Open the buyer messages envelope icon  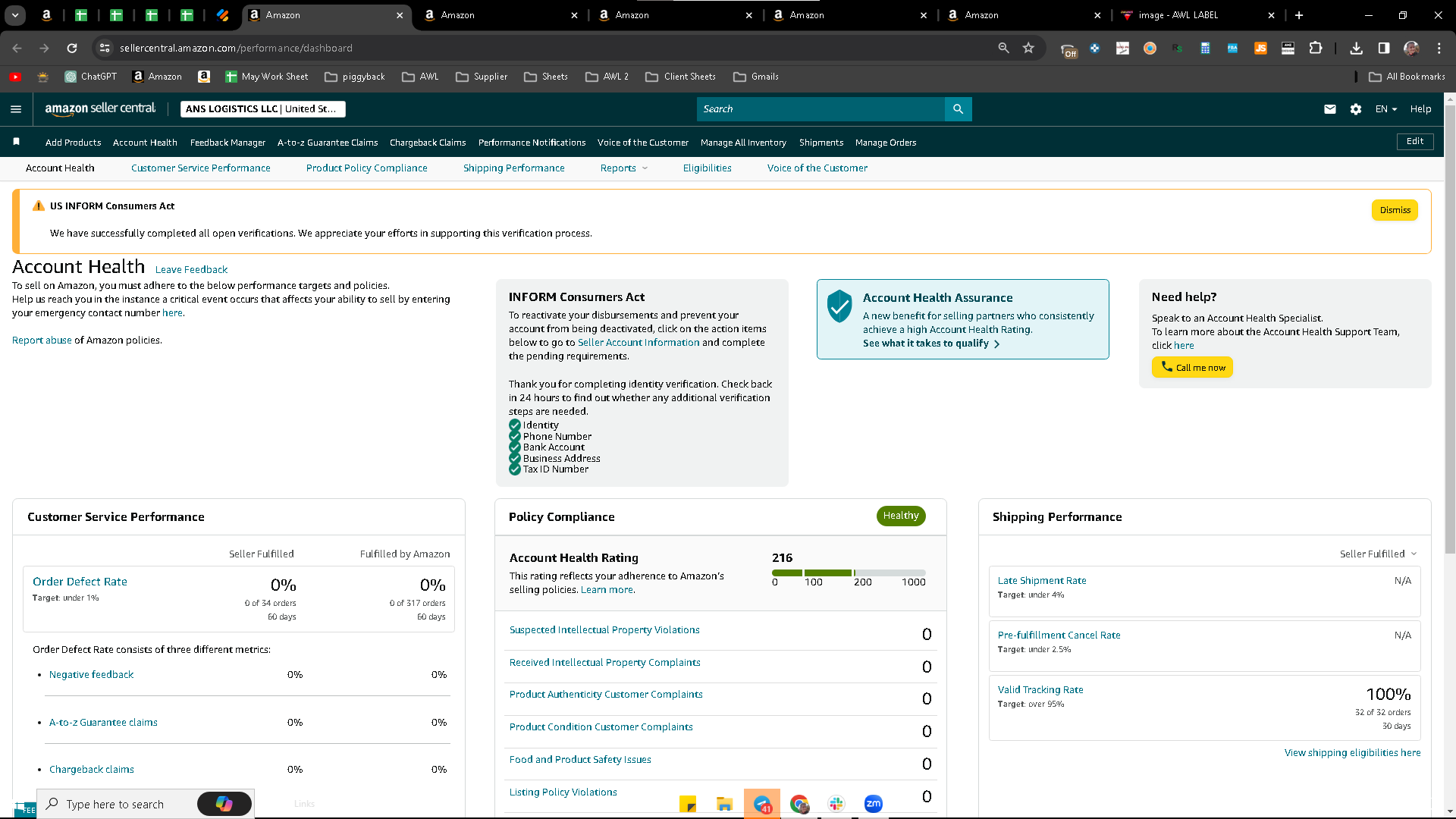(1329, 109)
